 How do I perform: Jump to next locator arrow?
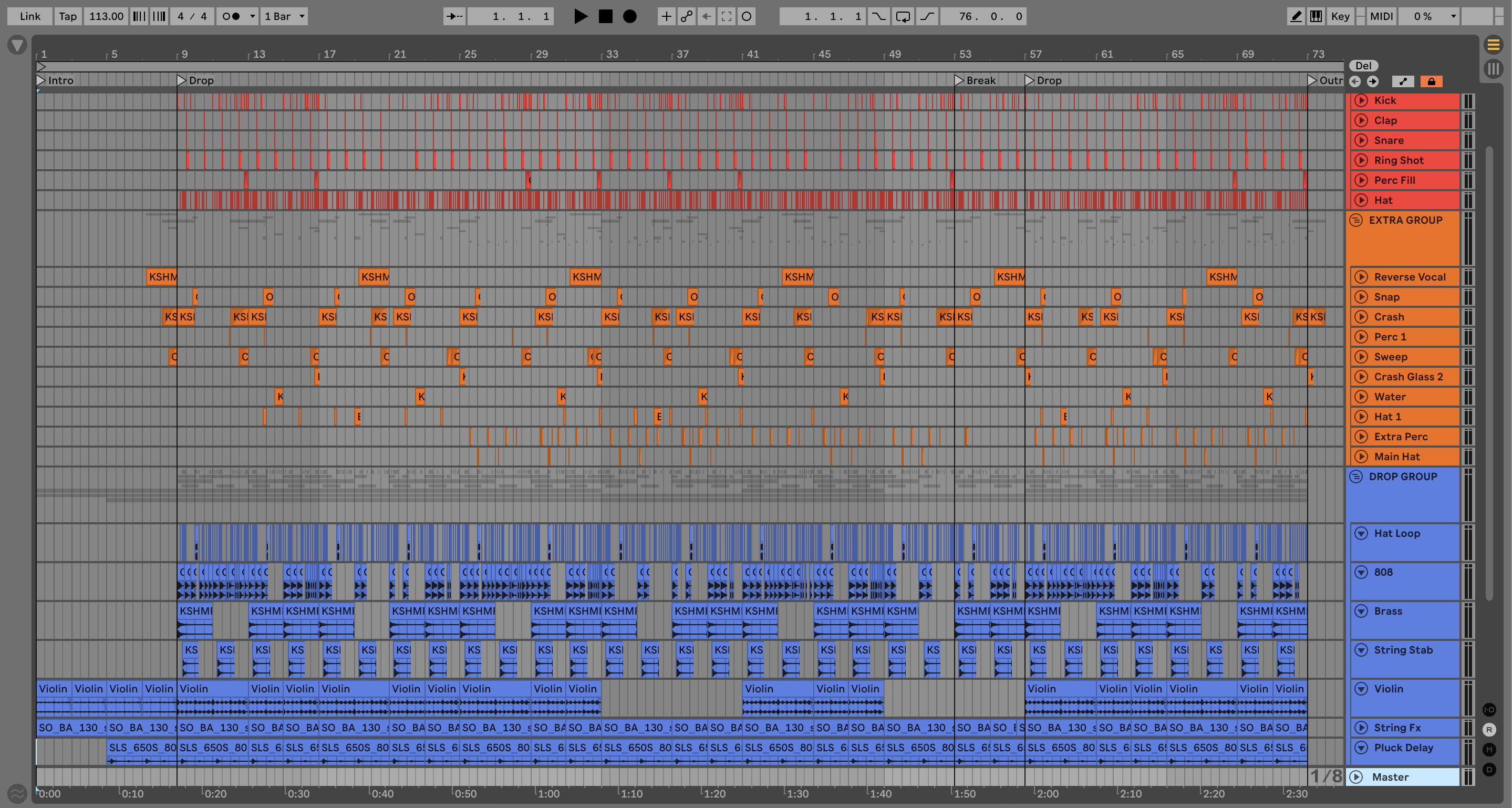(1372, 81)
